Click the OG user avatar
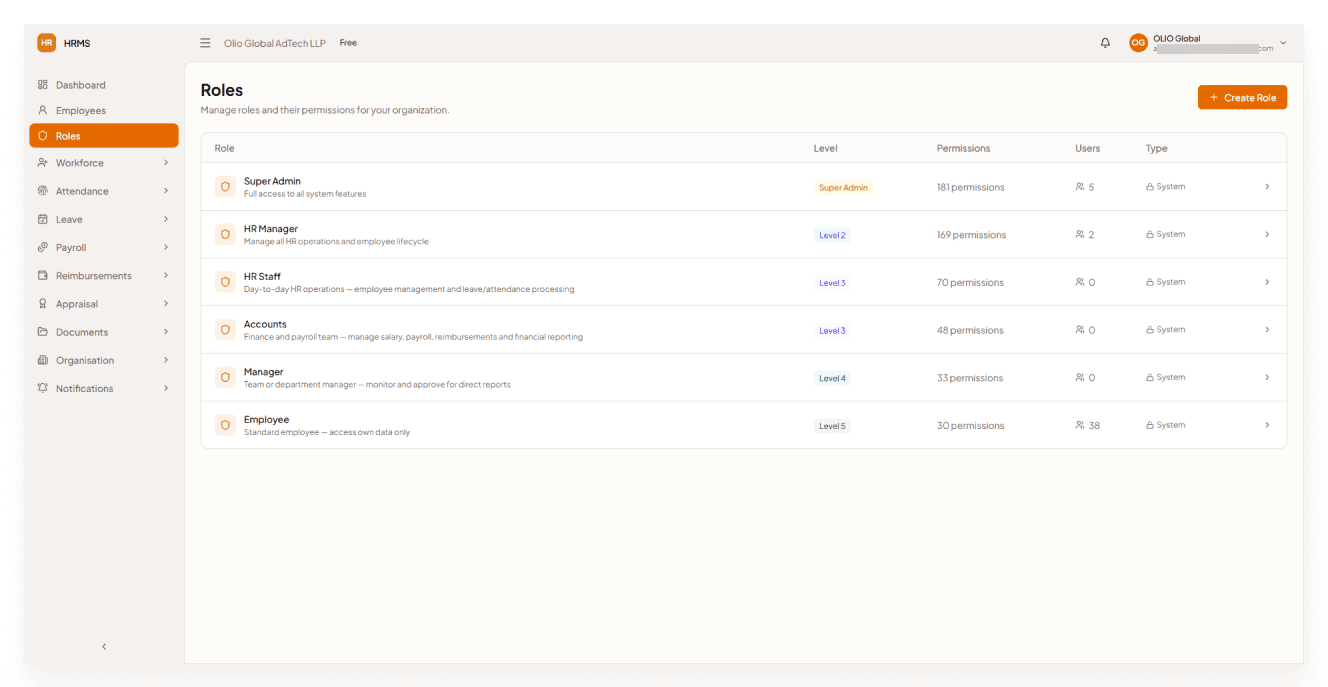Image resolution: width=1328 pixels, height=687 pixels. (1138, 43)
